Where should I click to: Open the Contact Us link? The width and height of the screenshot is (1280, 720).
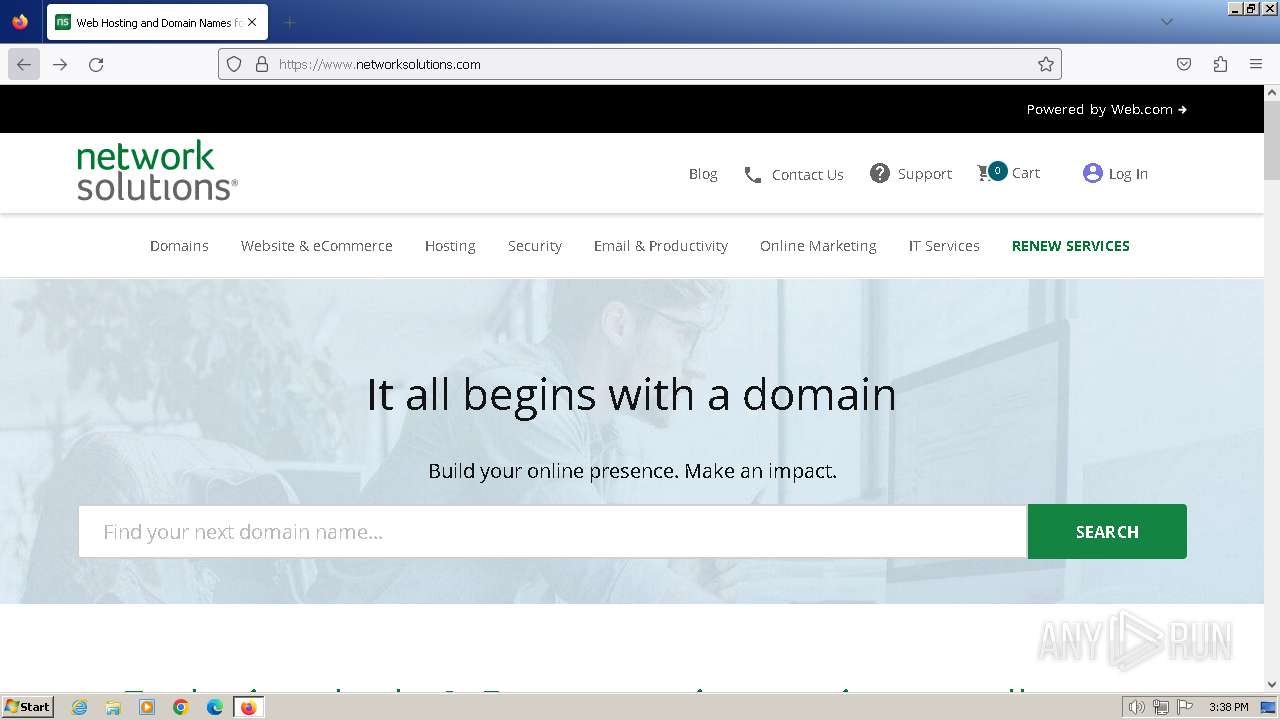[x=808, y=175]
